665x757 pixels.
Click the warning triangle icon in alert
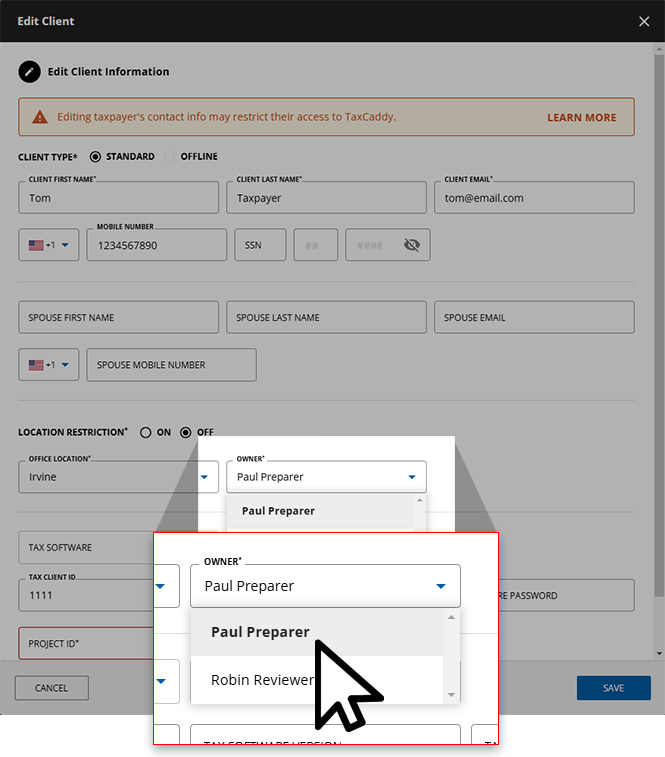(x=40, y=117)
